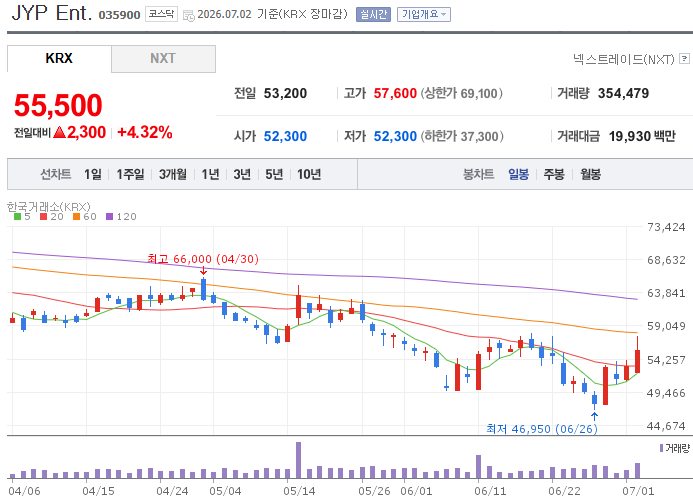The height and width of the screenshot is (499, 693).
Task: Select the 1주일 line chart period
Action: click(130, 174)
